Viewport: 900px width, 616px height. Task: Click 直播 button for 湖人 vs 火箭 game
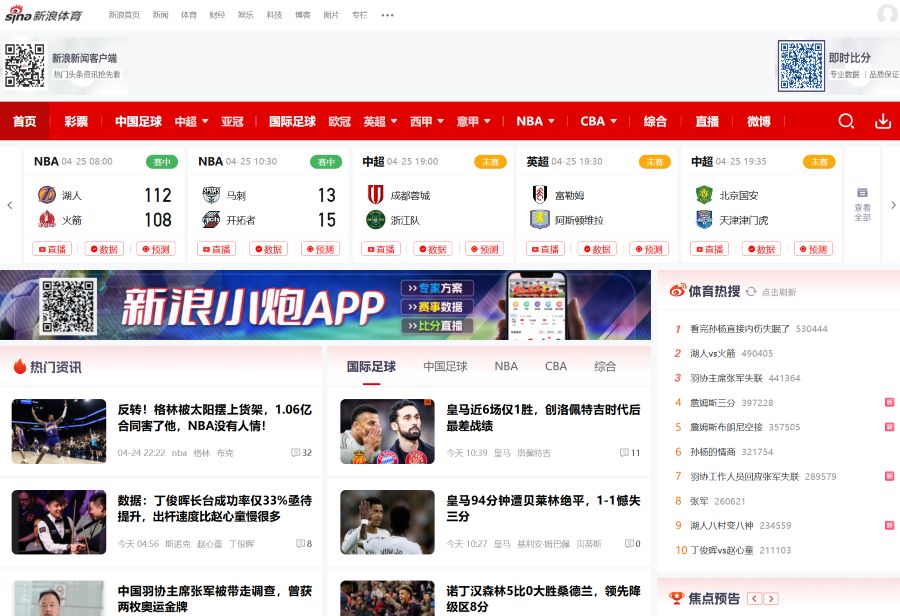(x=52, y=249)
